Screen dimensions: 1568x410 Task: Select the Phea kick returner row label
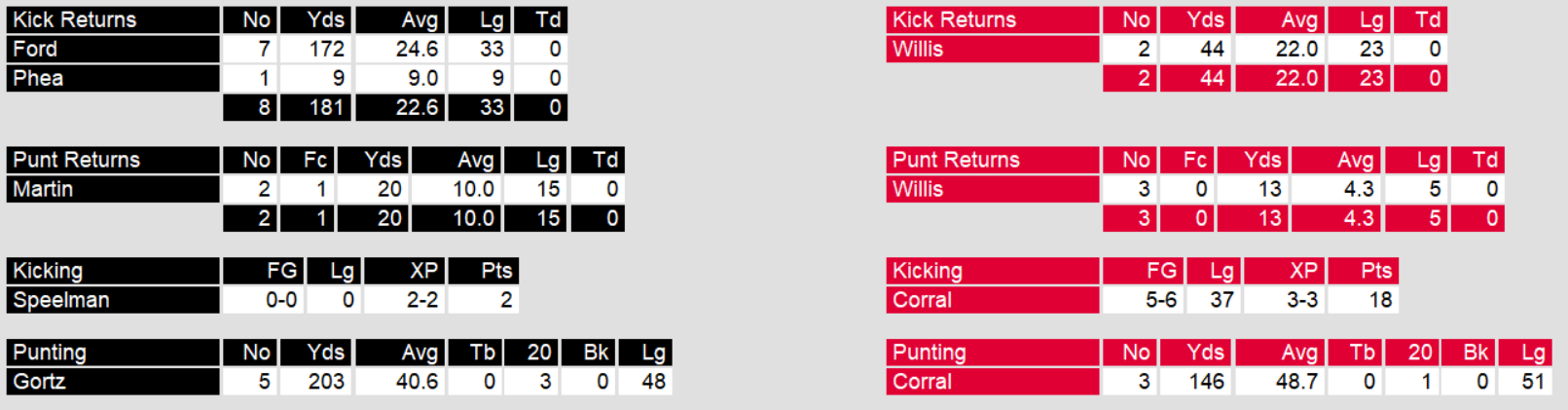[38, 78]
